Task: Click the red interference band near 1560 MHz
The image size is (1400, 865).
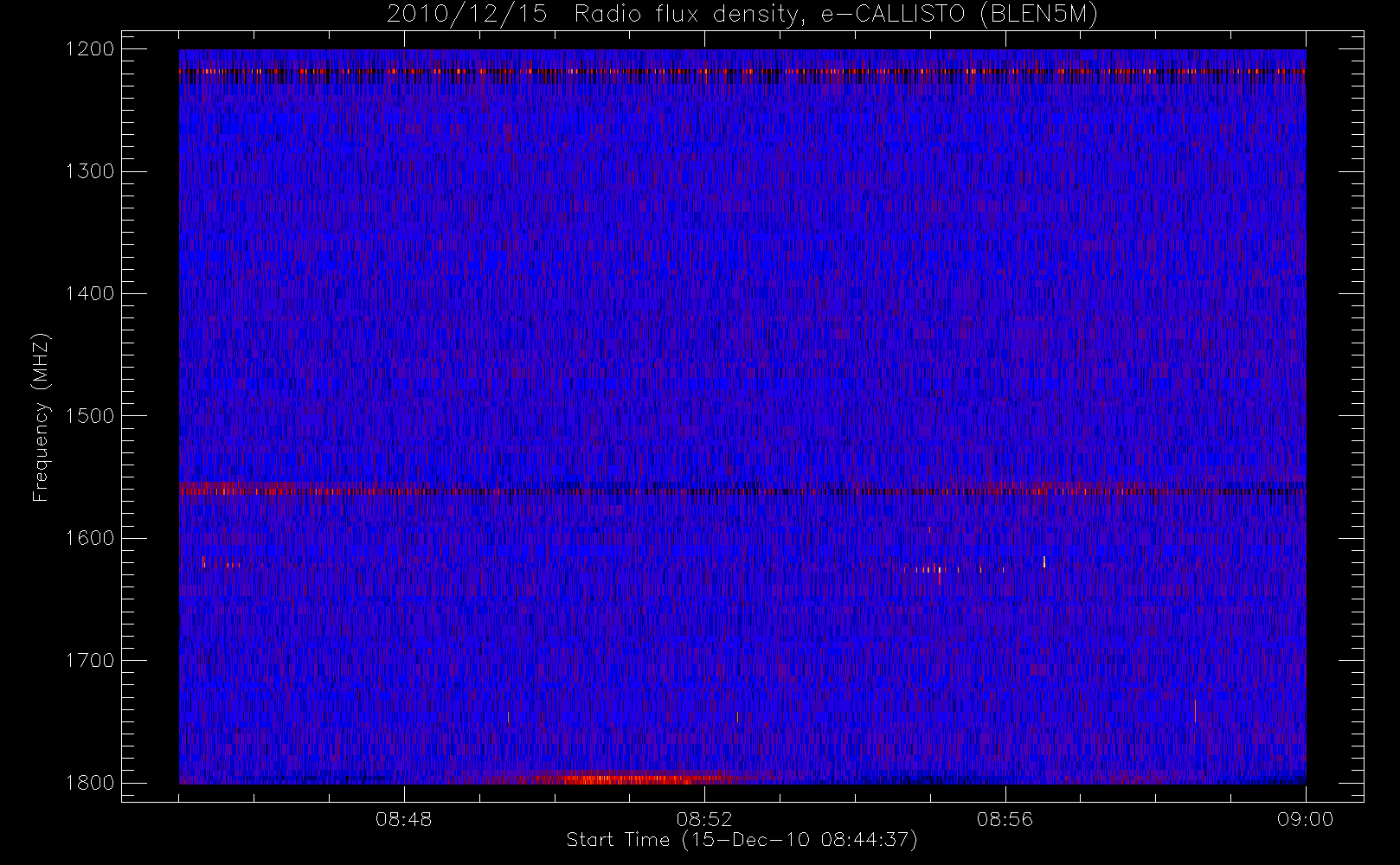Action: (742, 490)
